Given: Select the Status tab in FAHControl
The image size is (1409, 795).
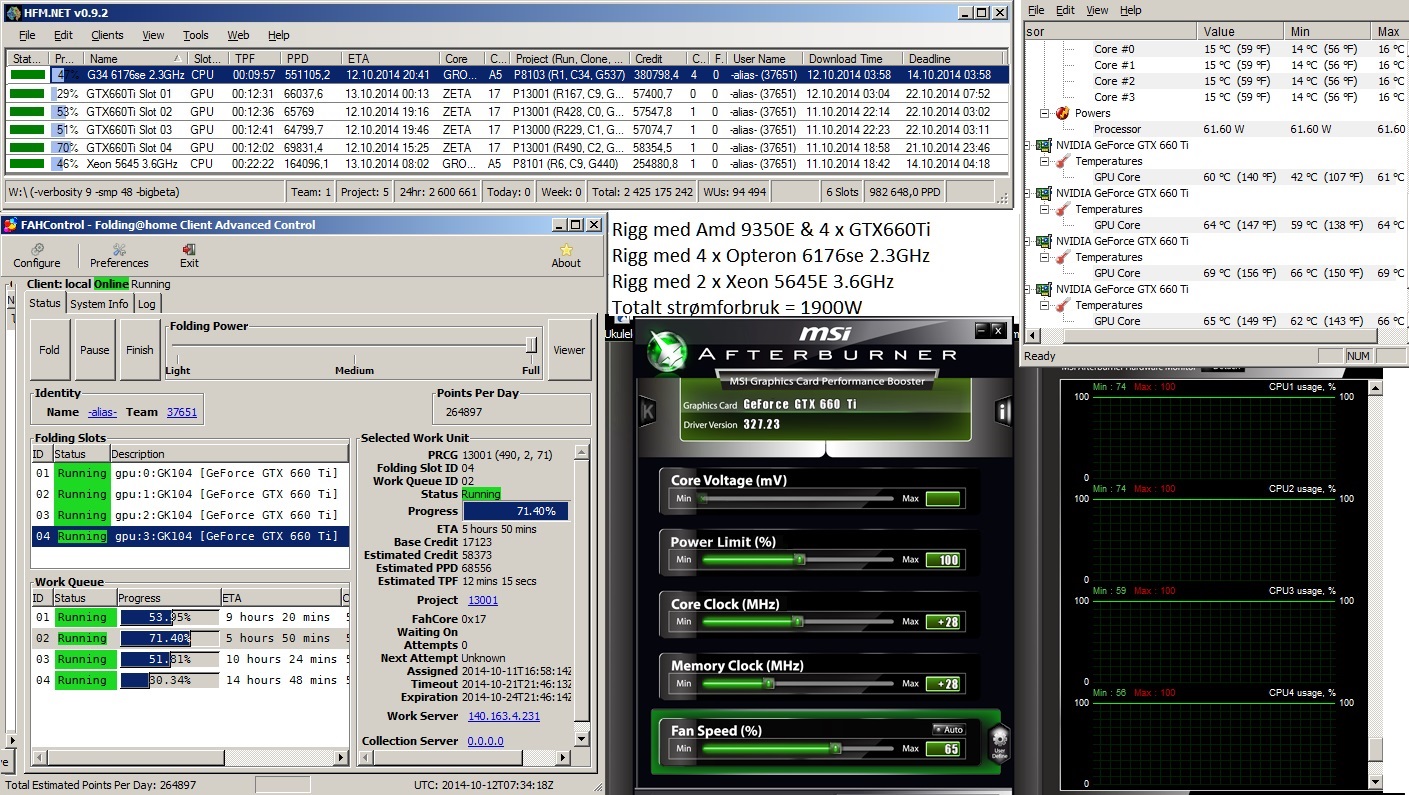Looking at the screenshot, I should [x=44, y=302].
